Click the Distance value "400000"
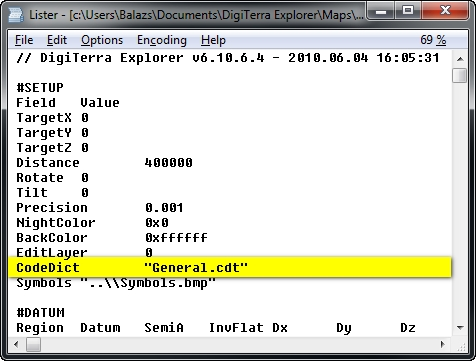This screenshot has height=361, width=476. (x=168, y=163)
